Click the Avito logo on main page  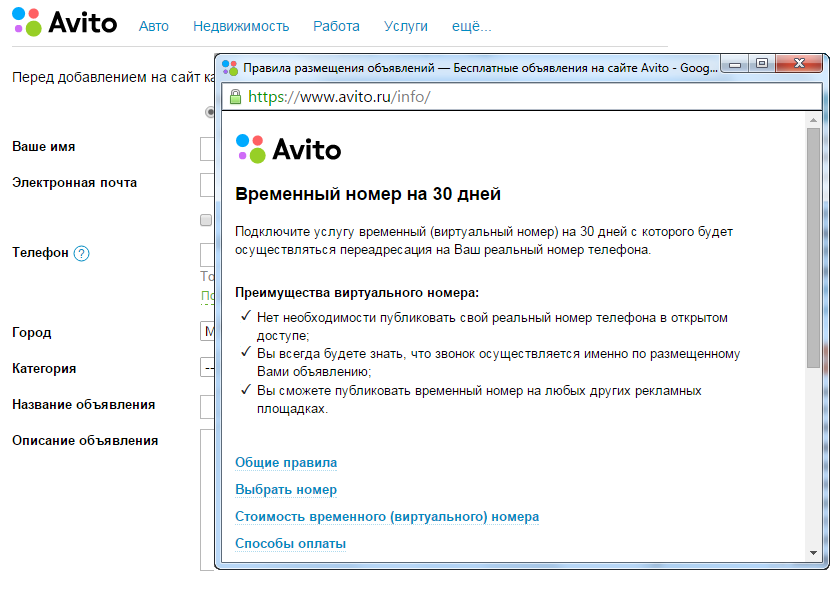pyautogui.click(x=64, y=22)
